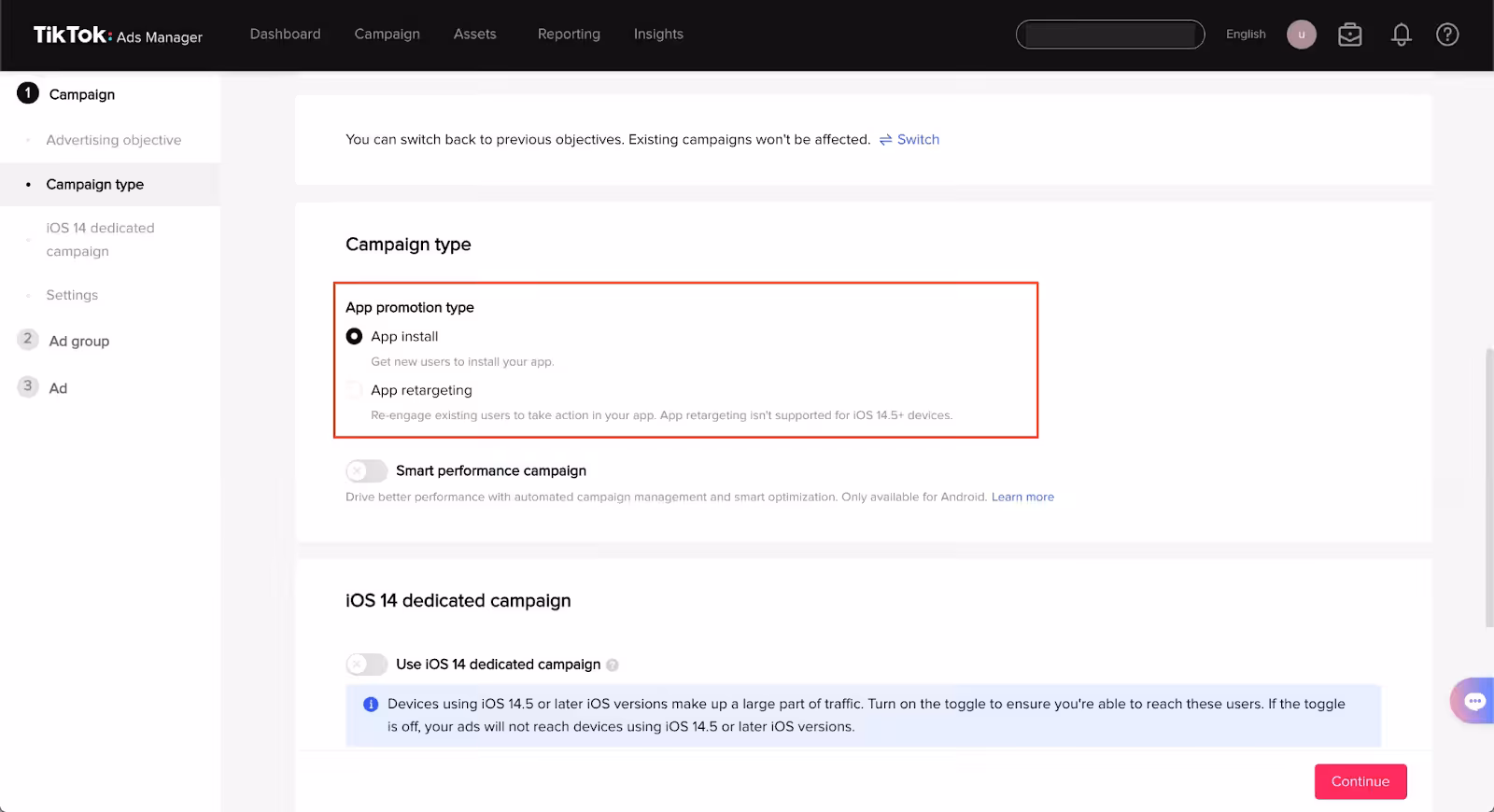Click Switch to return to previous objectives
This screenshot has width=1494, height=812.
(x=909, y=139)
